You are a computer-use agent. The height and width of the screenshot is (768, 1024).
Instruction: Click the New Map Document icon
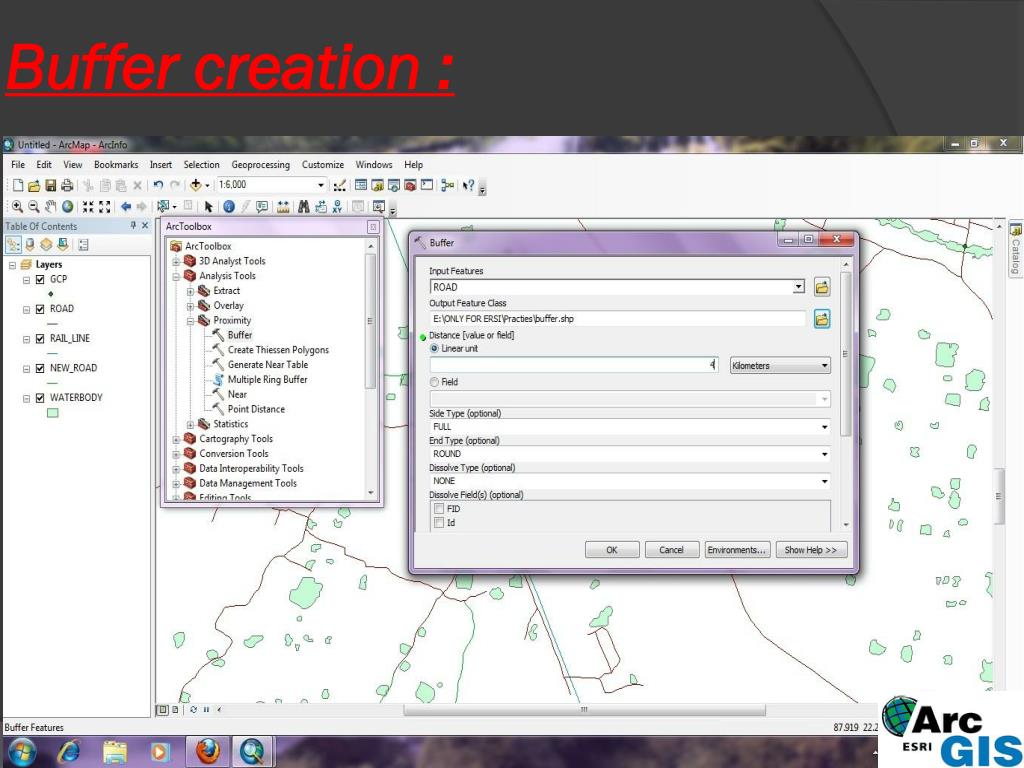18,185
